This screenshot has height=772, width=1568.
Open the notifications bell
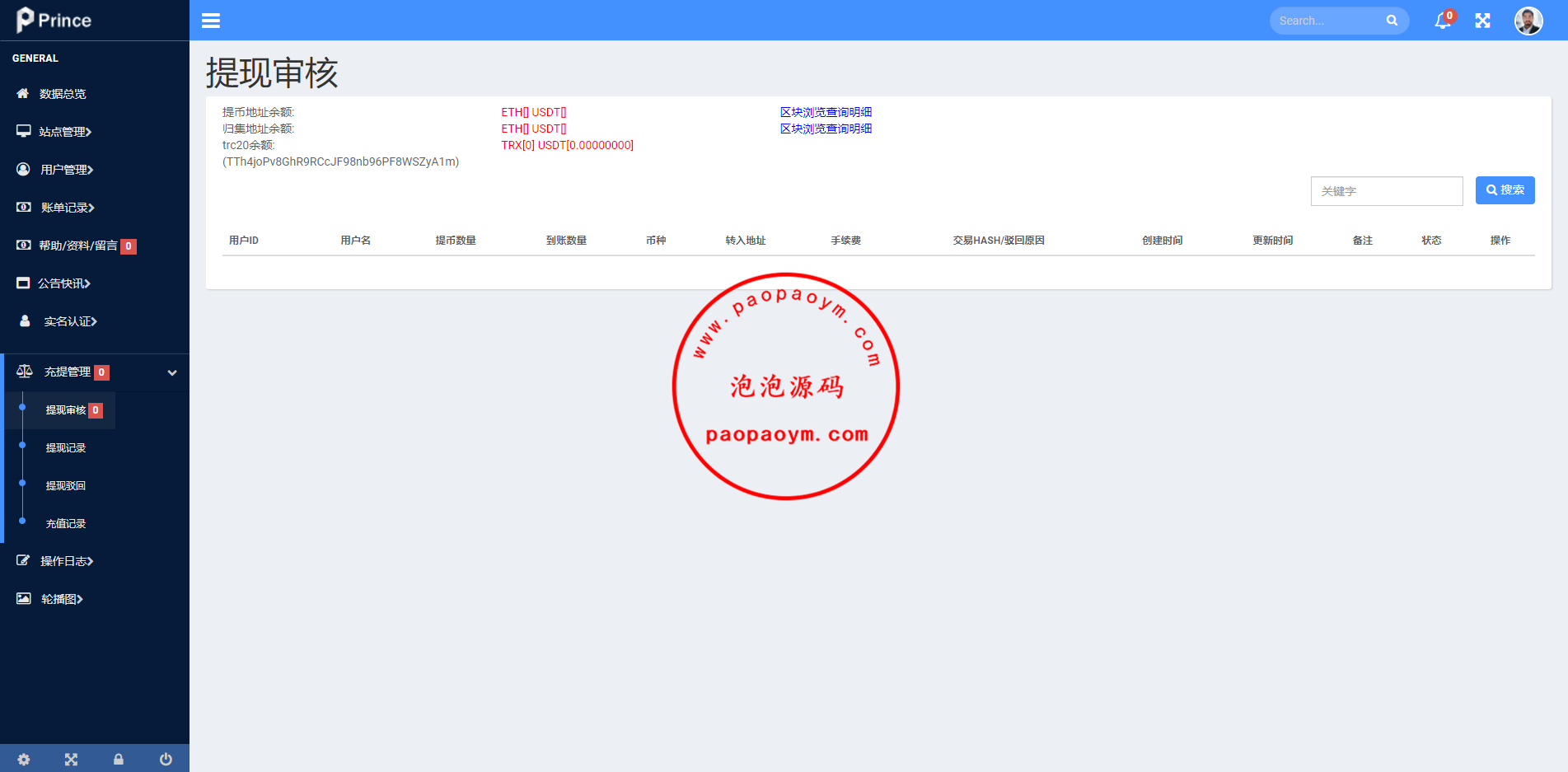1443,21
